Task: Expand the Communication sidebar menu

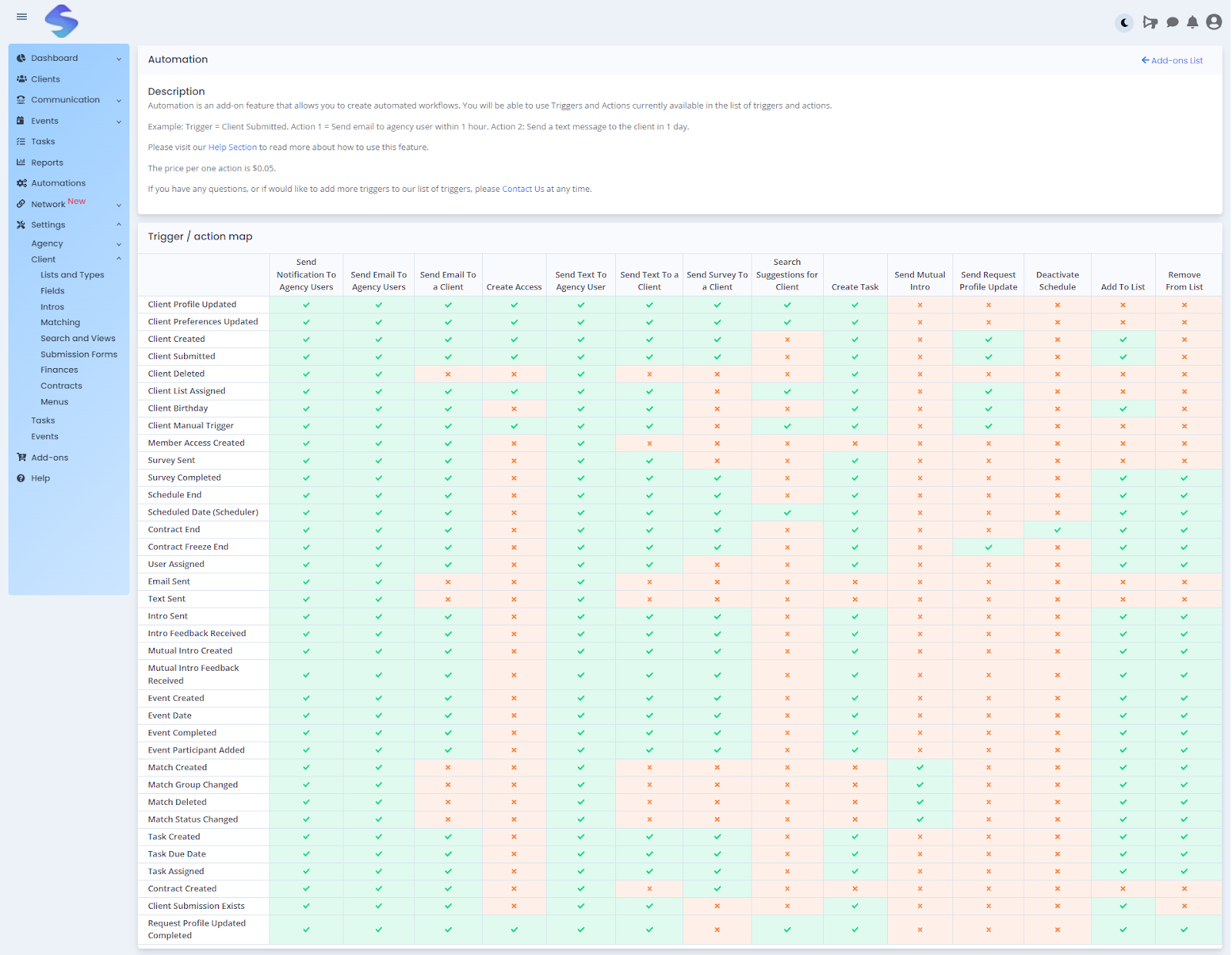Action: [x=65, y=99]
